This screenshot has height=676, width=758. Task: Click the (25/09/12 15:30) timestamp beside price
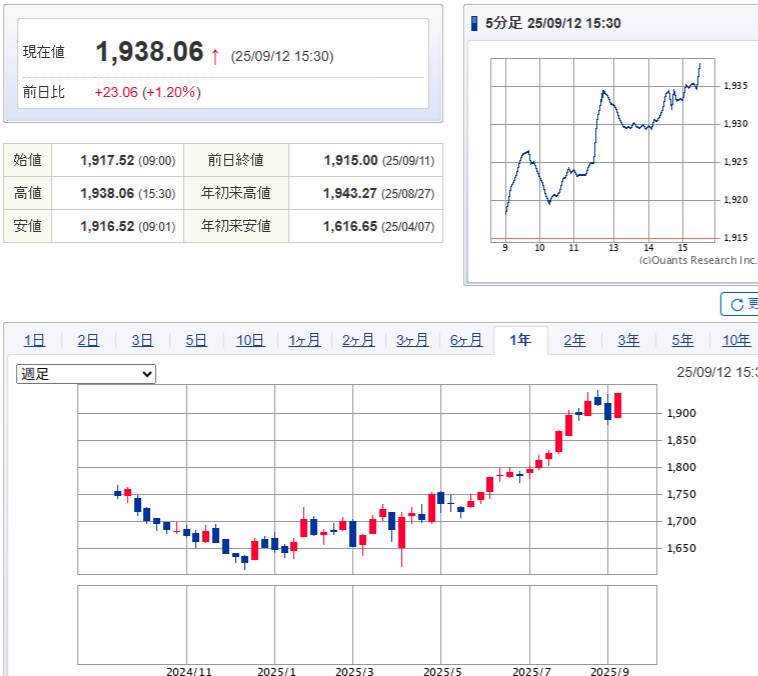coord(282,56)
